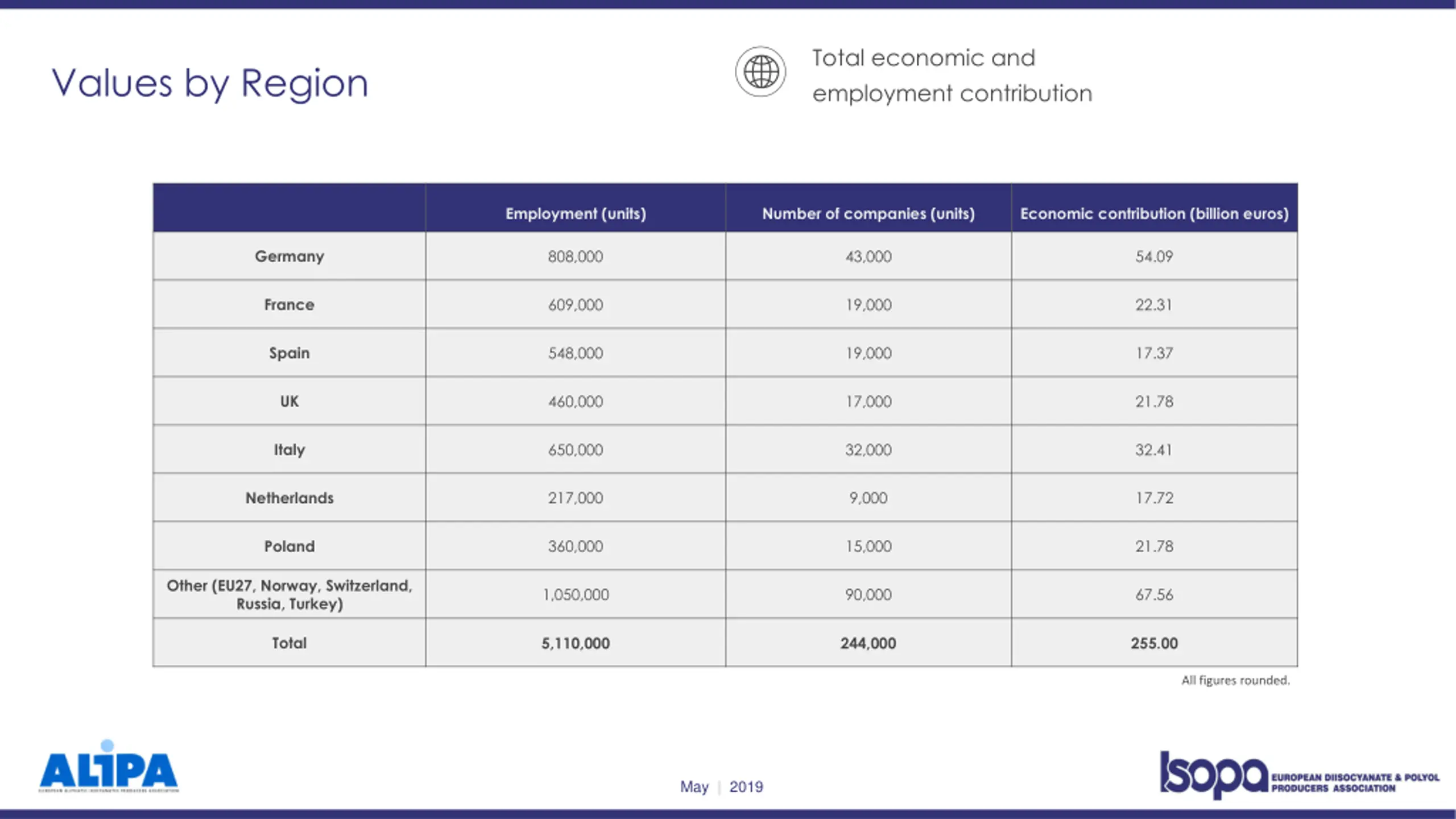The width and height of the screenshot is (1456, 819).
Task: Click Netherlands companies value 9,000
Action: coord(868,498)
